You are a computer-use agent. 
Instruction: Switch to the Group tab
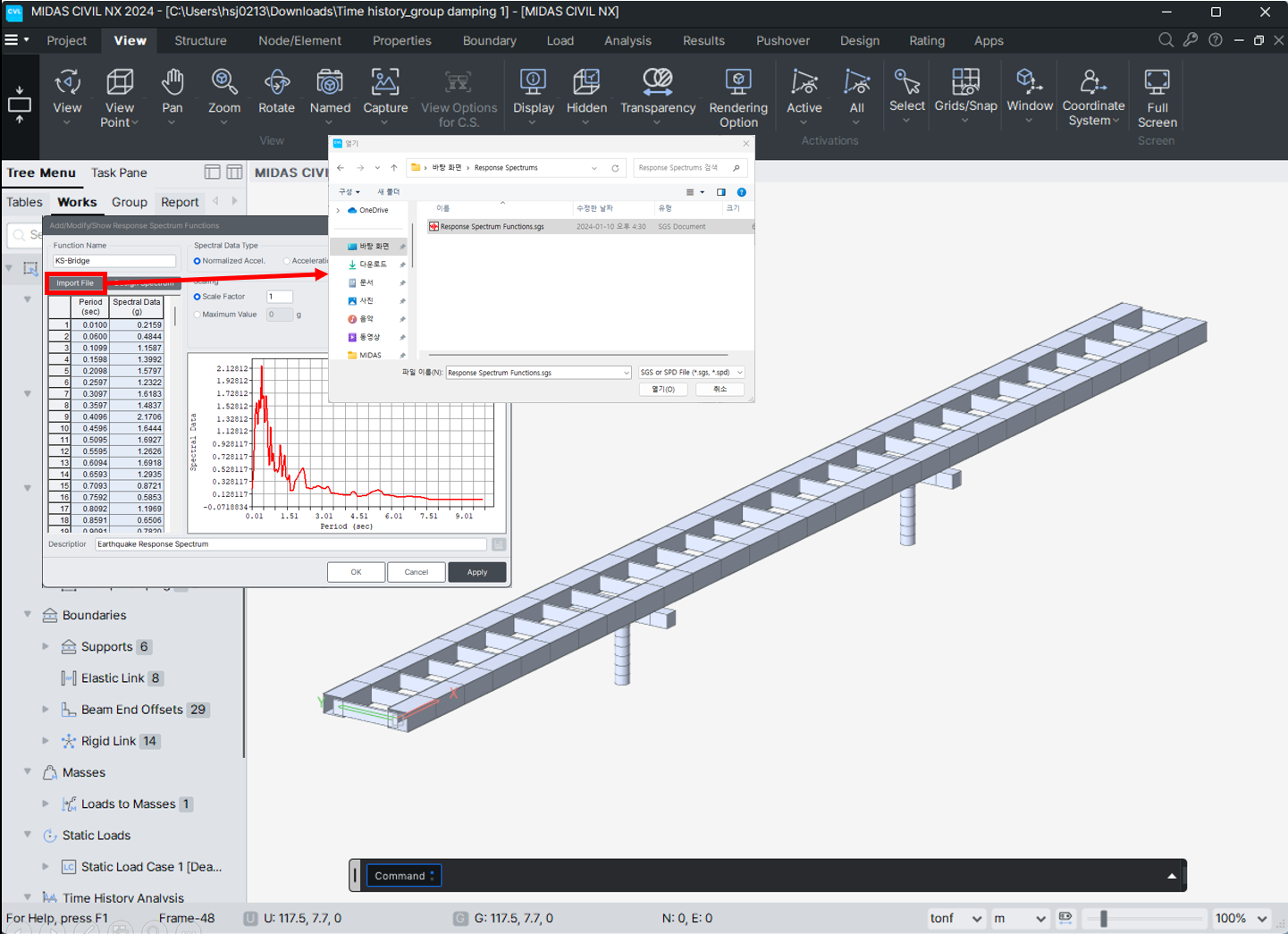pyautogui.click(x=129, y=202)
